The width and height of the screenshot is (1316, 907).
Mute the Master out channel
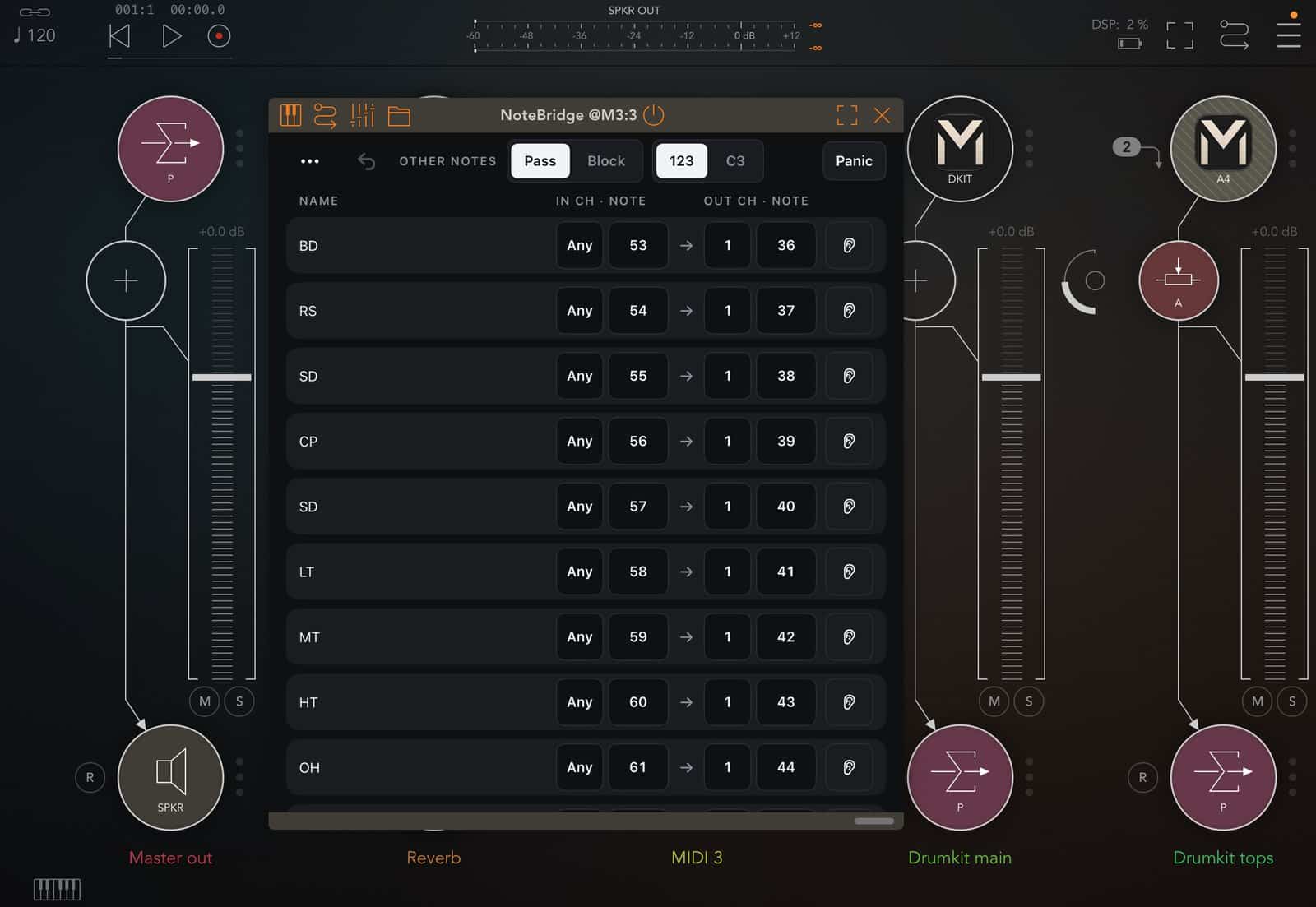[x=205, y=701]
